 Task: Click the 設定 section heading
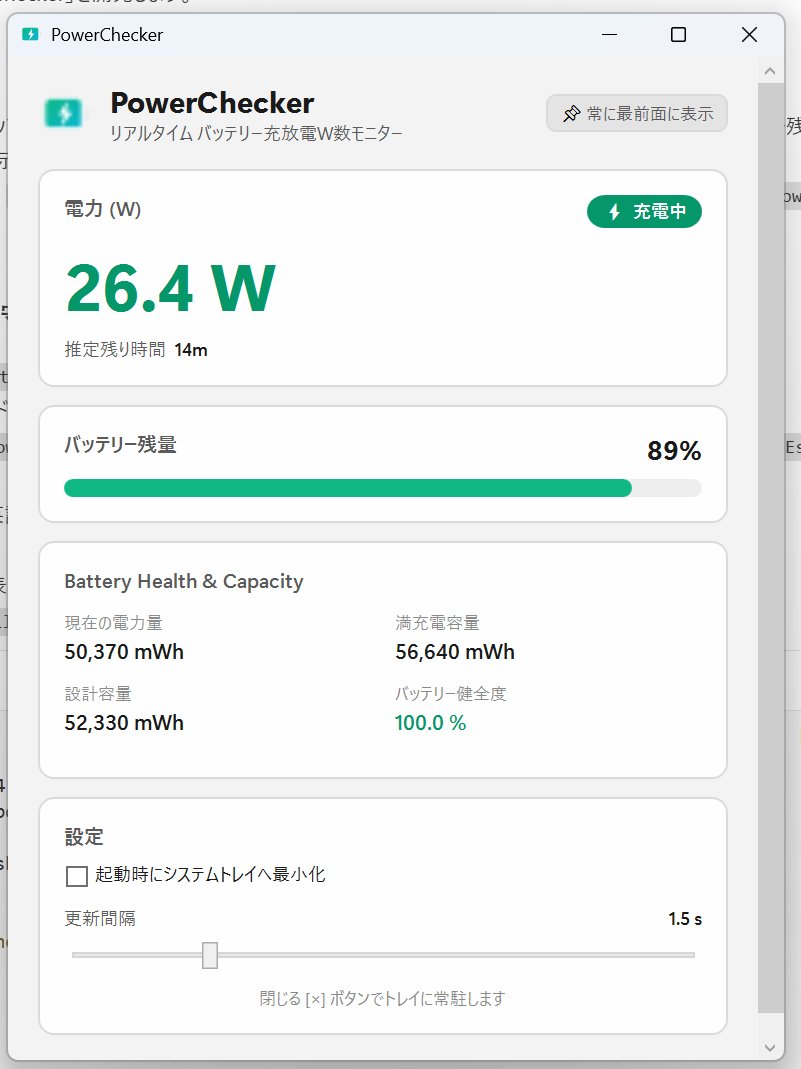[x=84, y=837]
